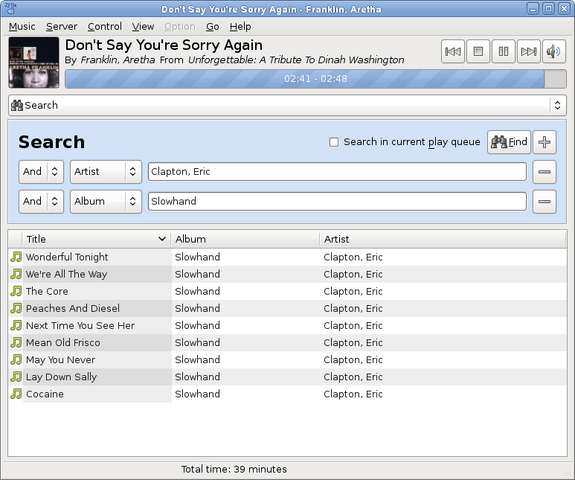
Task: Click the album link Unforgettable: A Tribute To Dinah Washington
Action: click(296, 60)
